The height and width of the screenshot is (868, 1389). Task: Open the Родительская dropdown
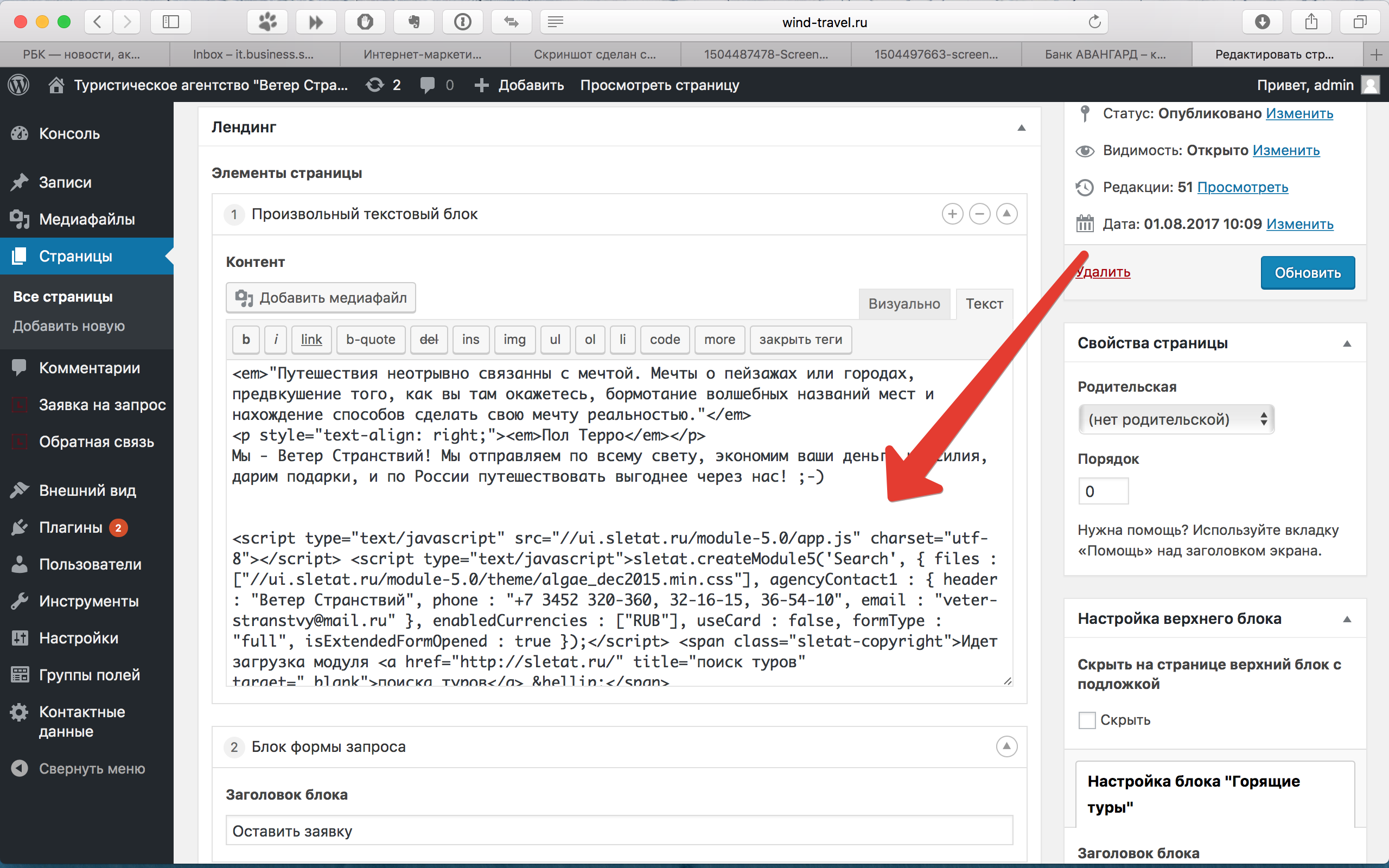click(1177, 419)
